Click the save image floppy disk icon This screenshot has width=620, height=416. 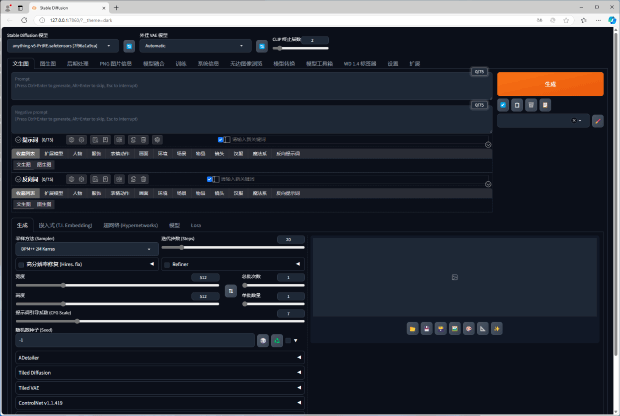(427, 329)
